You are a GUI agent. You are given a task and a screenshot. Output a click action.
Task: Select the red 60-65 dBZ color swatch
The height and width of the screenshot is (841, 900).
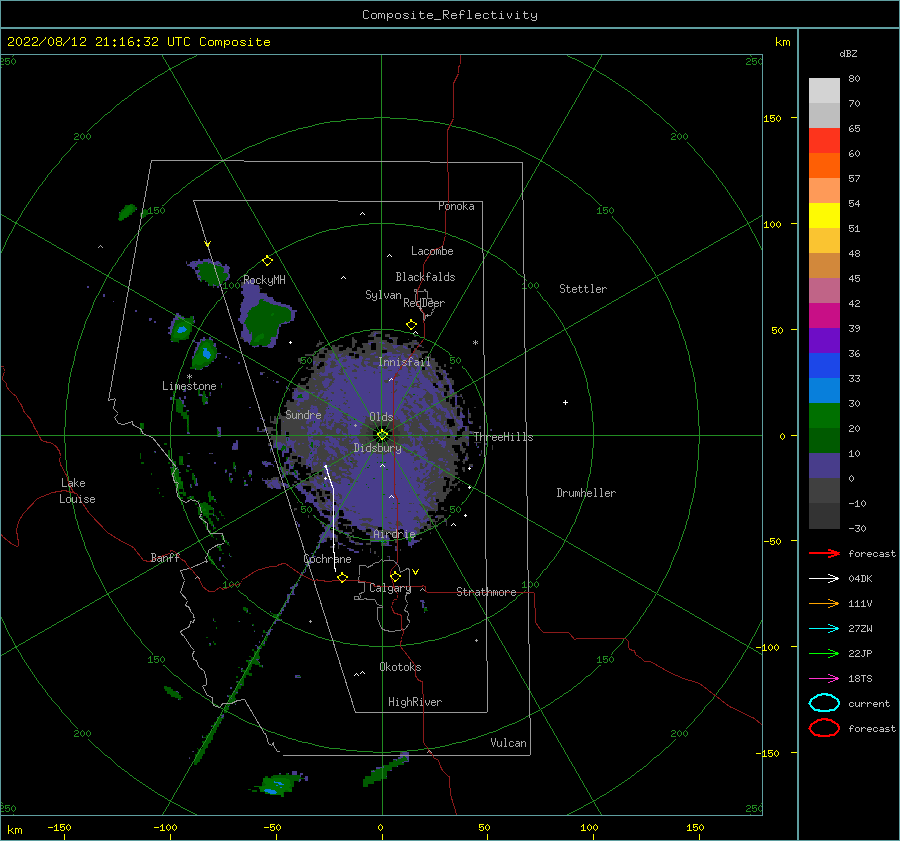(824, 140)
